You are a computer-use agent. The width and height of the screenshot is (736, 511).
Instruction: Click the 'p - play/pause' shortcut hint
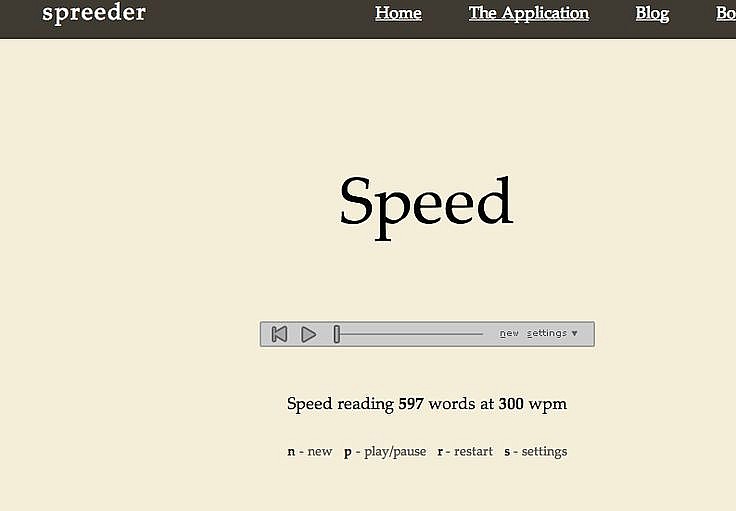click(x=385, y=452)
